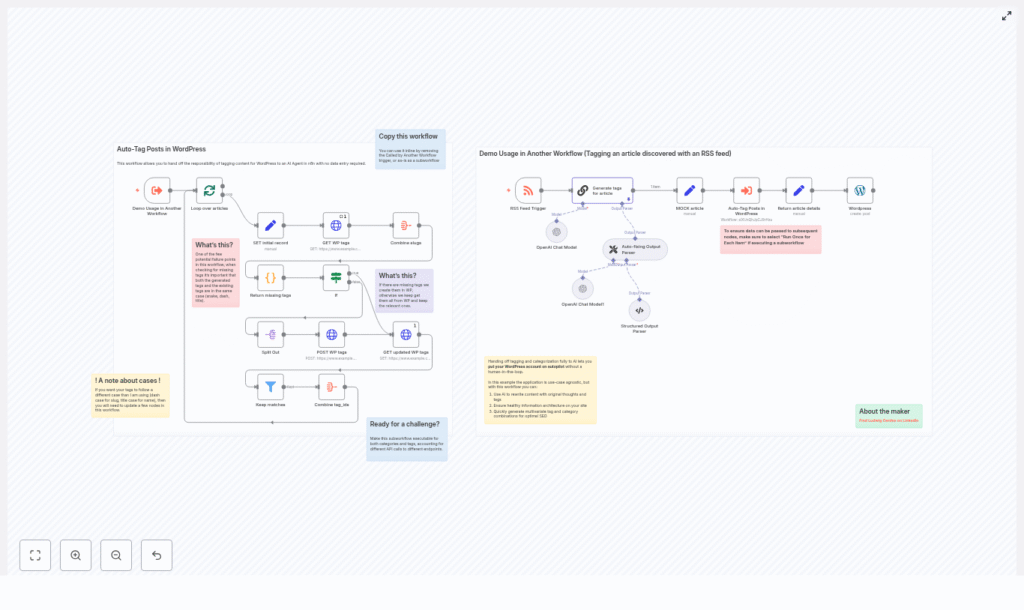Viewport: 1024px width, 610px height.
Task: Select the Auto-fixing Output Parser node
Action: coord(634,249)
